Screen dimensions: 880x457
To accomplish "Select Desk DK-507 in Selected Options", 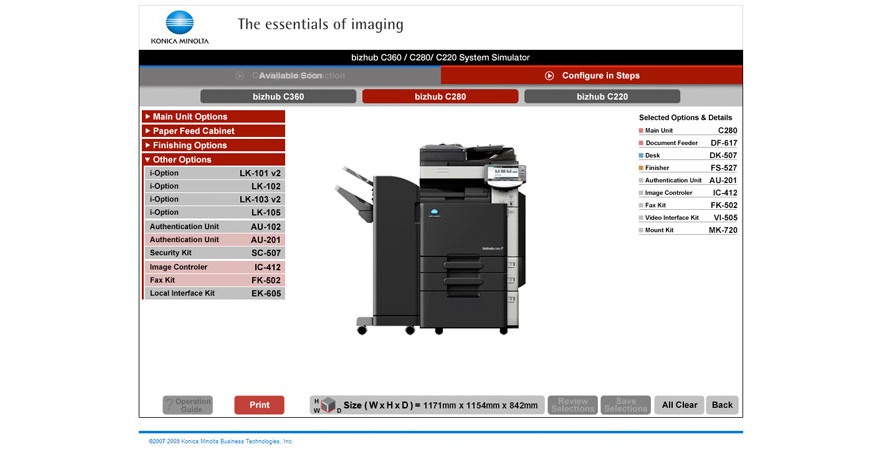I will click(688, 155).
